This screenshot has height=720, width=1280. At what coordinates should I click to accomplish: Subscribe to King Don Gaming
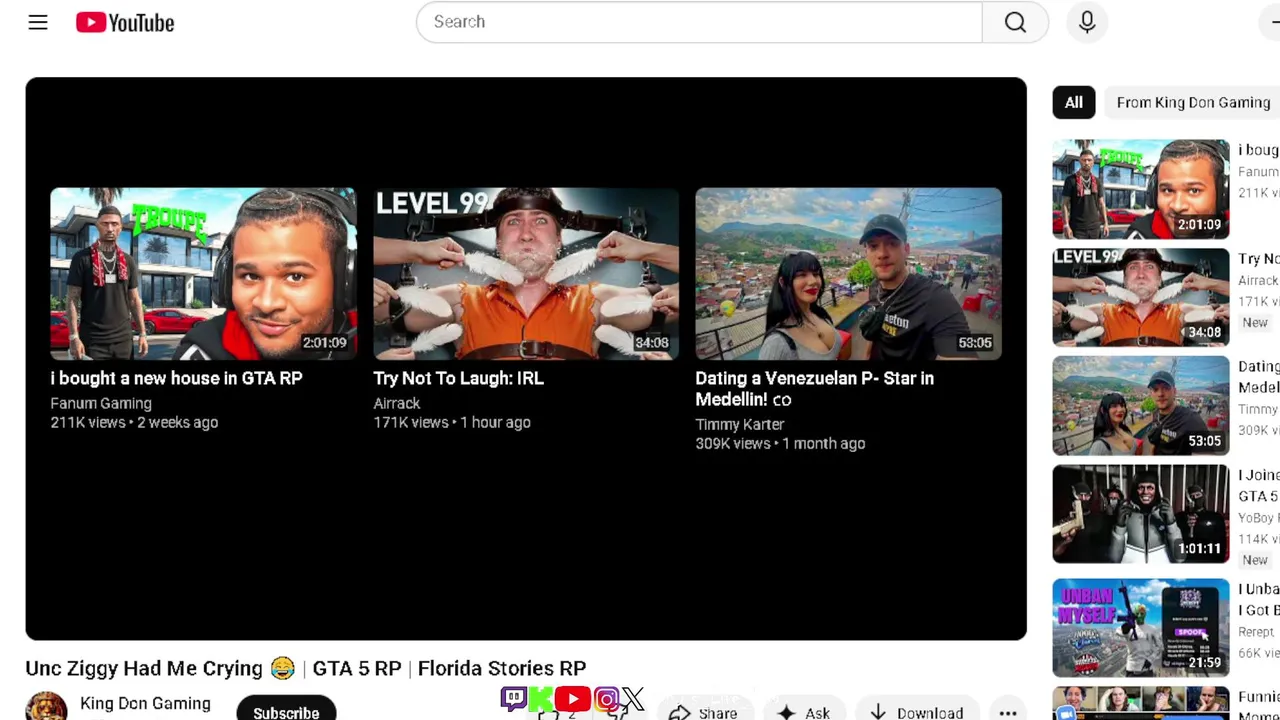(286, 709)
